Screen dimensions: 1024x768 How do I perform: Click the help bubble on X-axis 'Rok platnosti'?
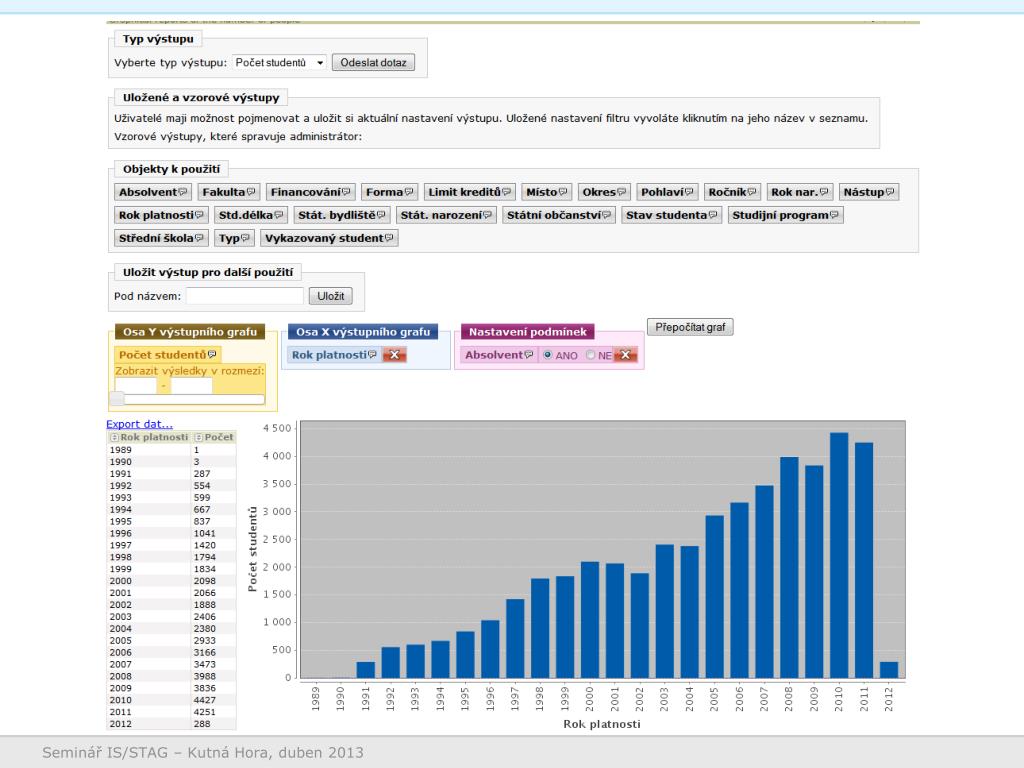(x=372, y=354)
